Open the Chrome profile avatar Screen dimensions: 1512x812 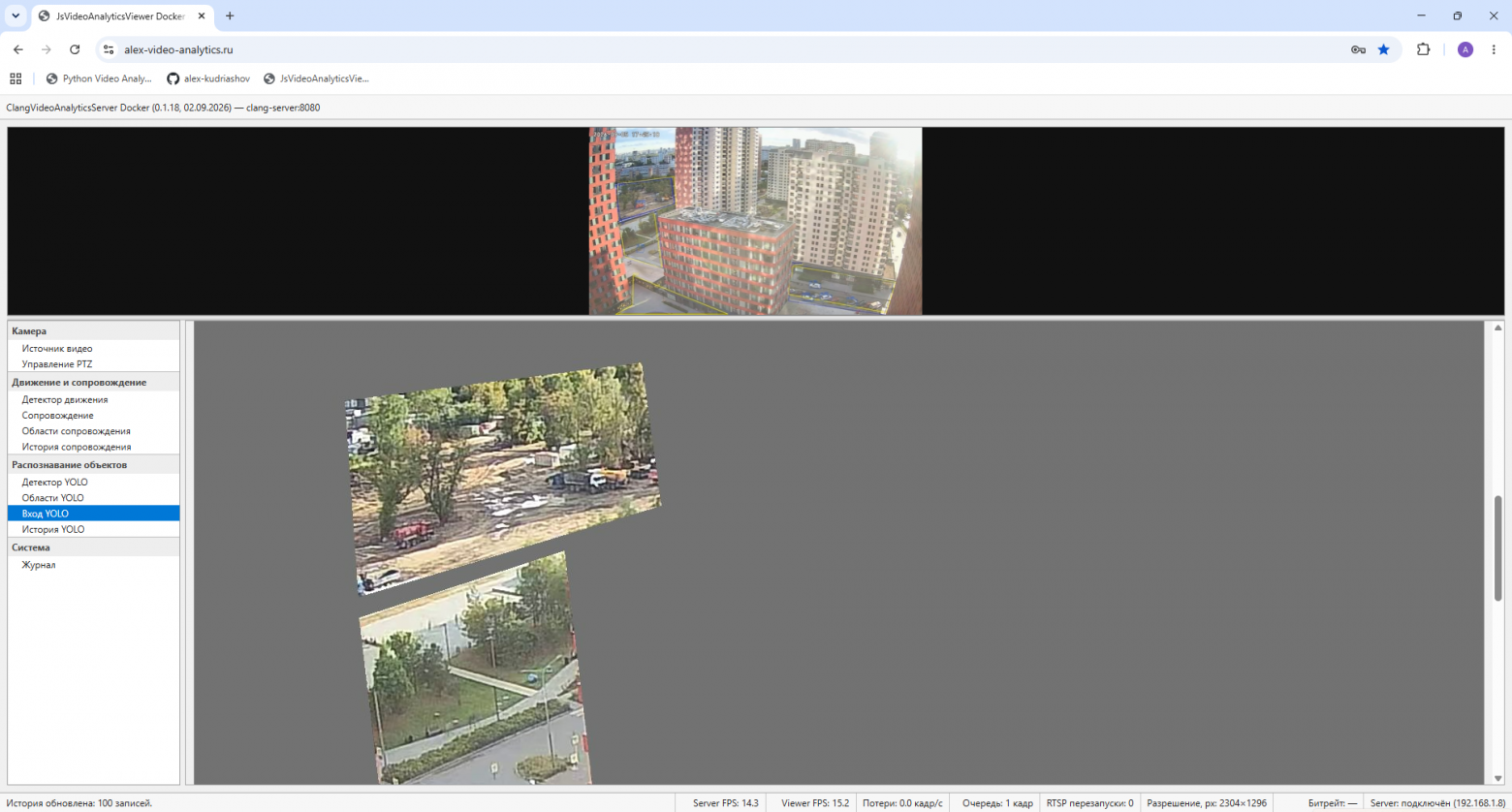pyautogui.click(x=1465, y=49)
